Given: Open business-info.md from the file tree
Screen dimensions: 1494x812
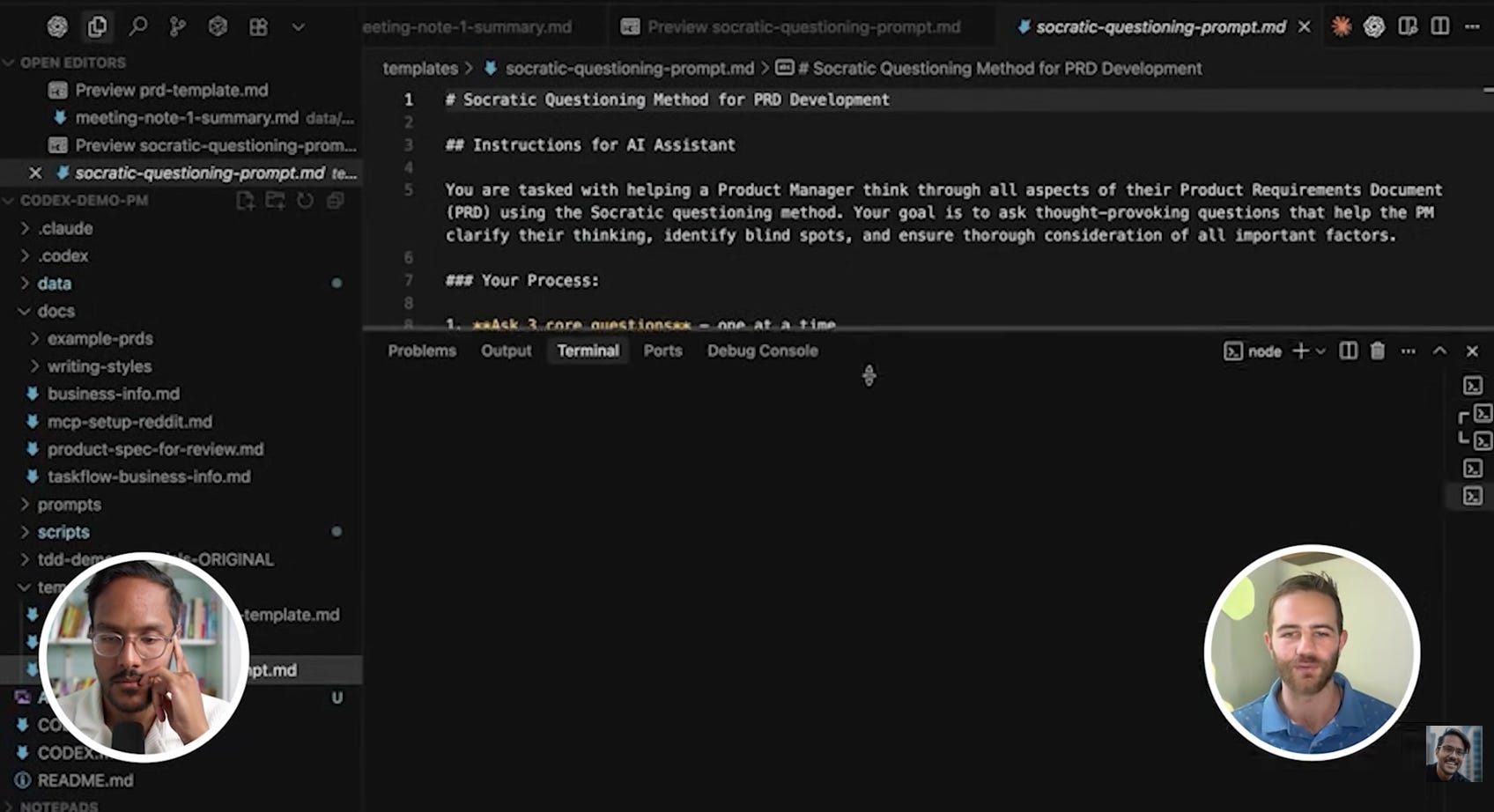Looking at the screenshot, I should tap(113, 394).
